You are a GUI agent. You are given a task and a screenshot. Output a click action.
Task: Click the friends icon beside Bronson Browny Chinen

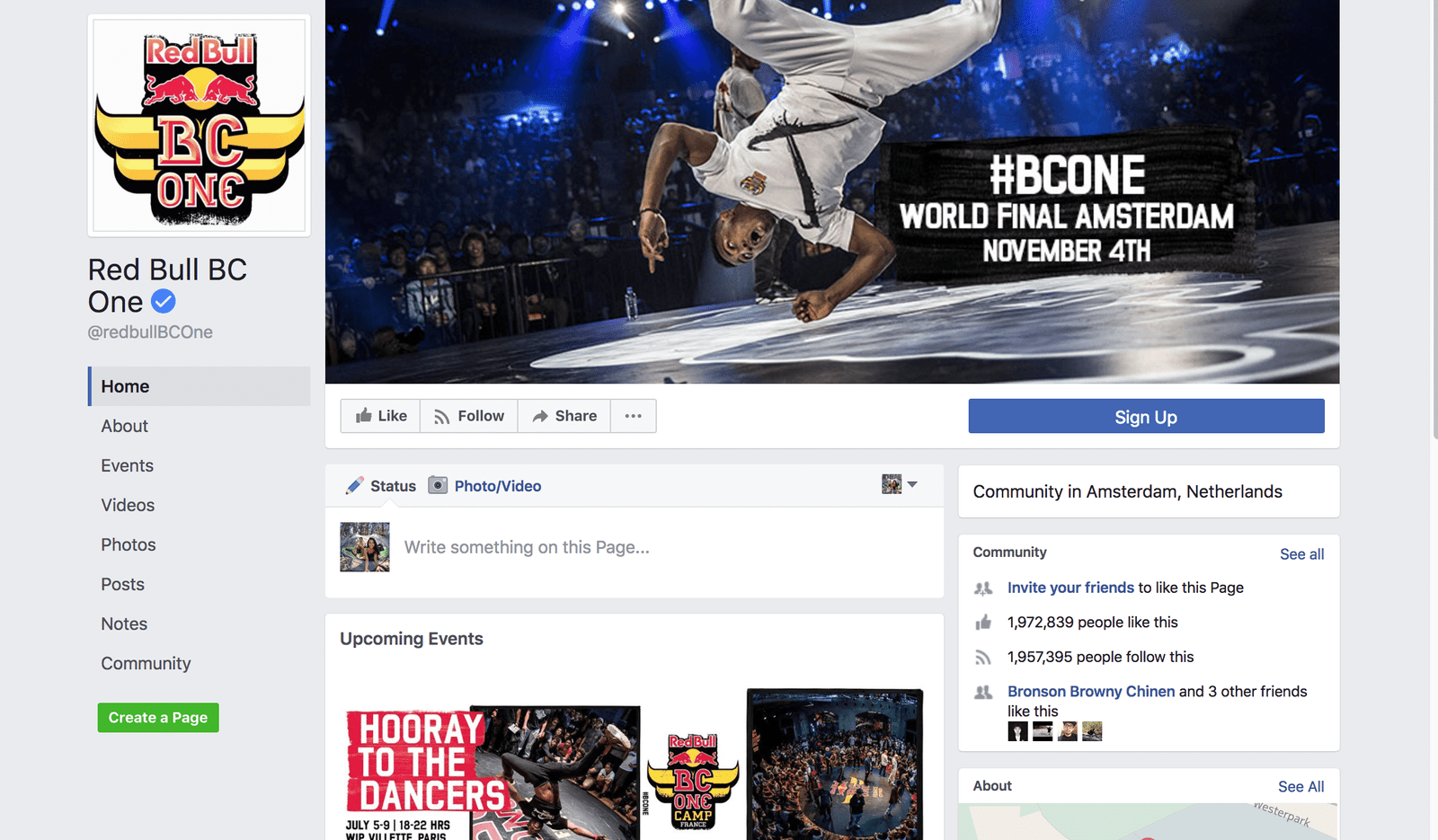pos(983,692)
